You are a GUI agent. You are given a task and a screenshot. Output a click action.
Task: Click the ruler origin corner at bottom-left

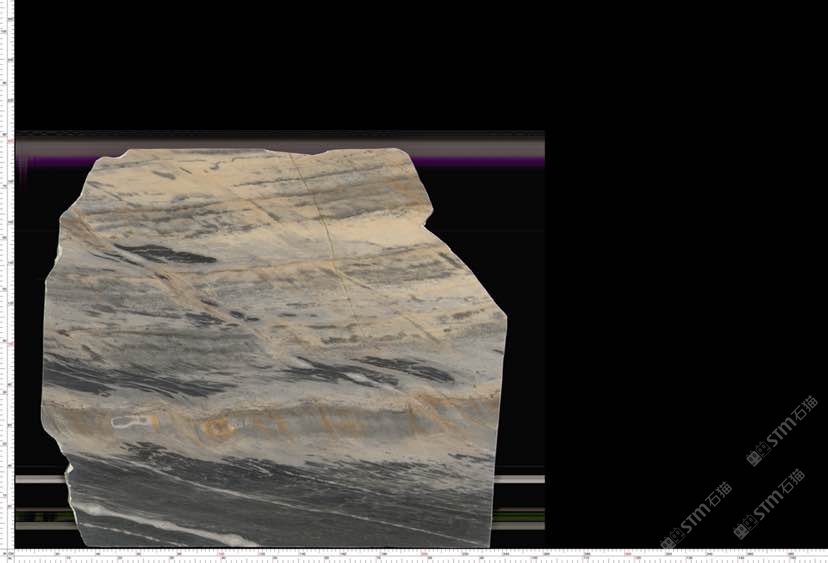(7, 554)
